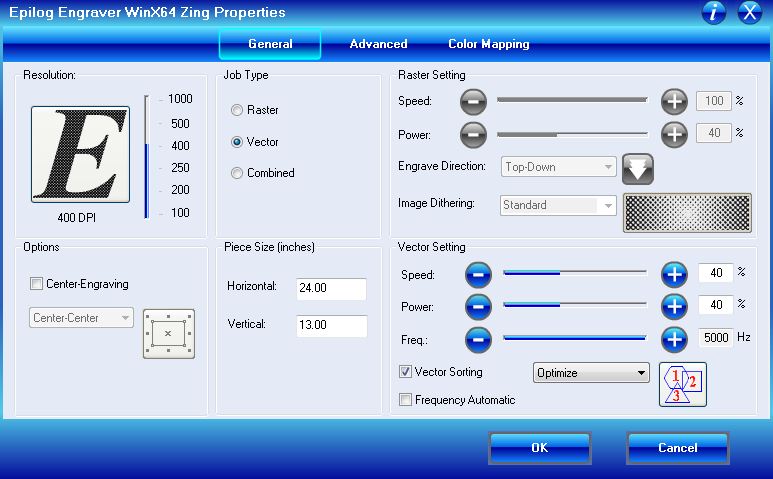Screen dimensions: 773x479
Task: Open the Image Dithering Standard dropdown
Action: click(559, 205)
